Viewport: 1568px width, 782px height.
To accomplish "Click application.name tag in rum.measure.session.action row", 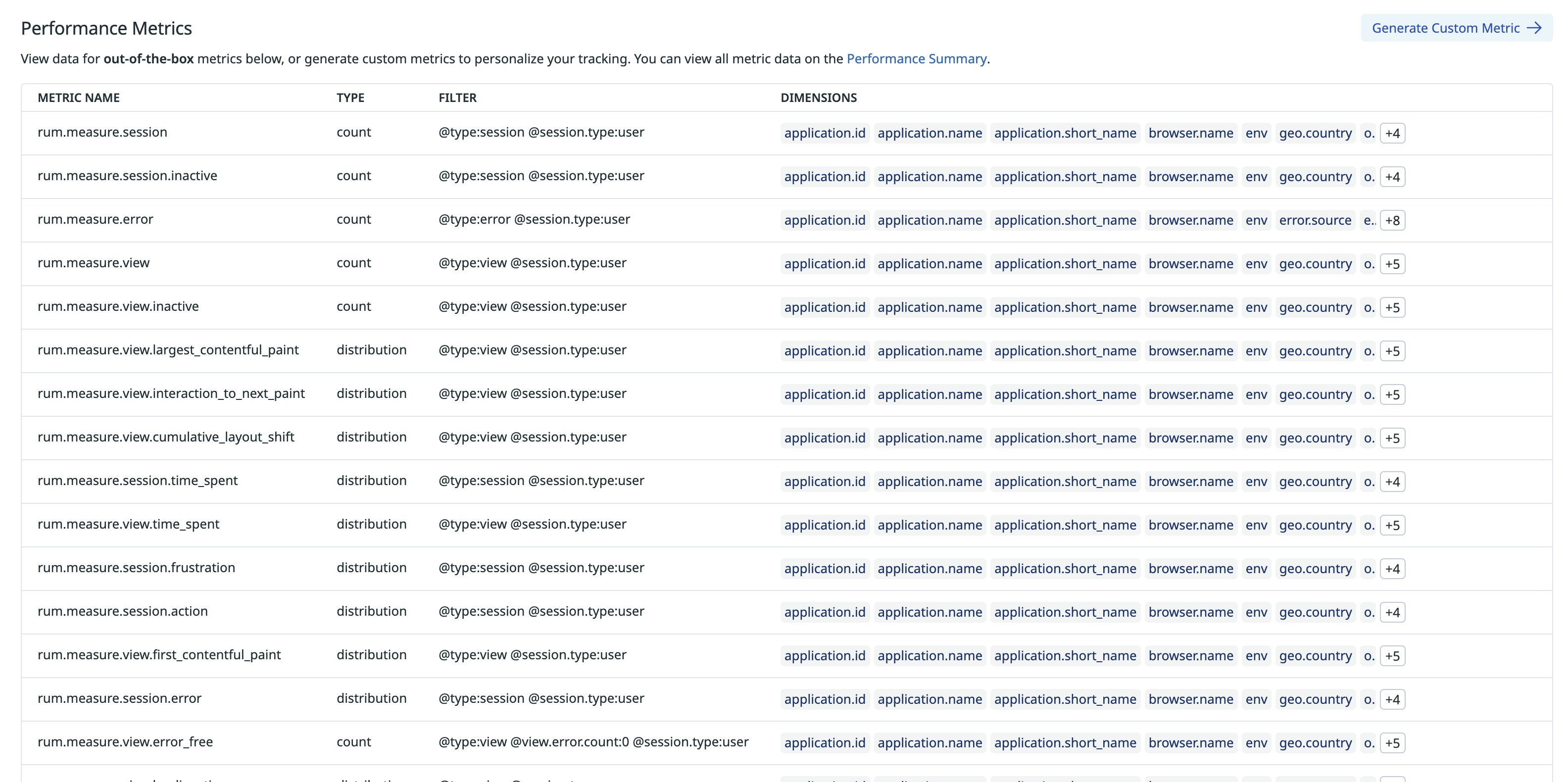I will (x=930, y=612).
